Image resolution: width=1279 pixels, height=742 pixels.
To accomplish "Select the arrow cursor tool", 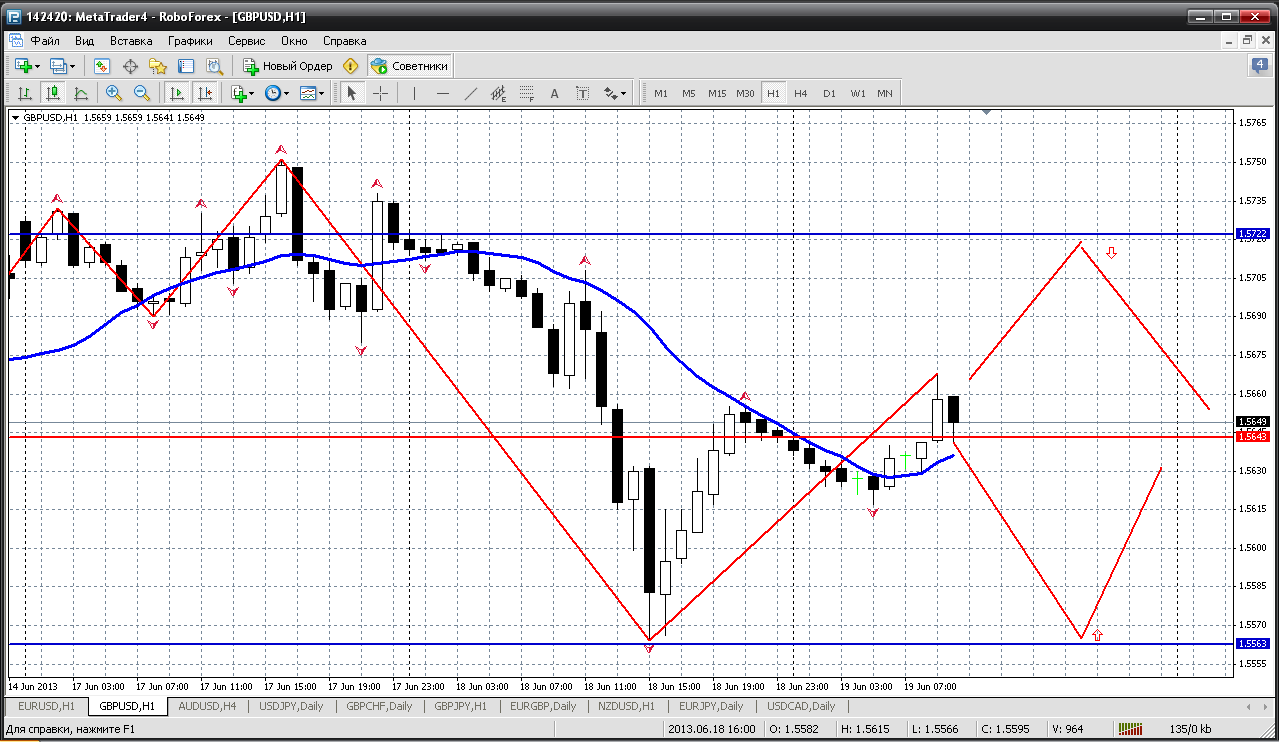I will point(352,93).
